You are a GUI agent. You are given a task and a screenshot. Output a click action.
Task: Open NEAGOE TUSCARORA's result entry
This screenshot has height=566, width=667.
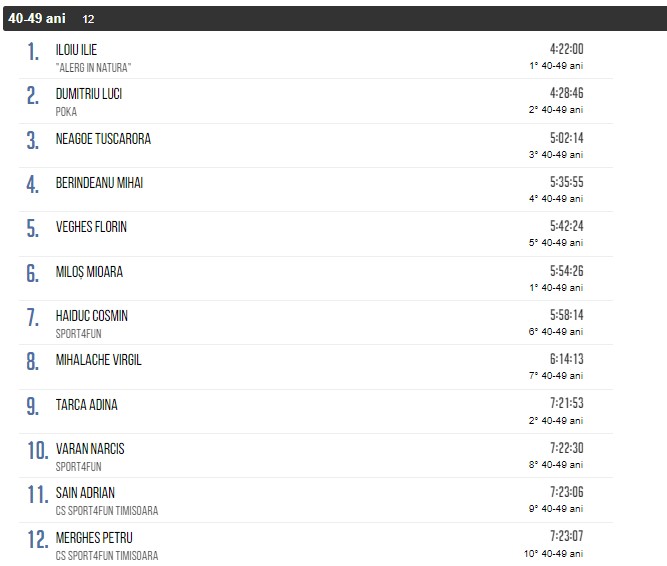[x=103, y=139]
